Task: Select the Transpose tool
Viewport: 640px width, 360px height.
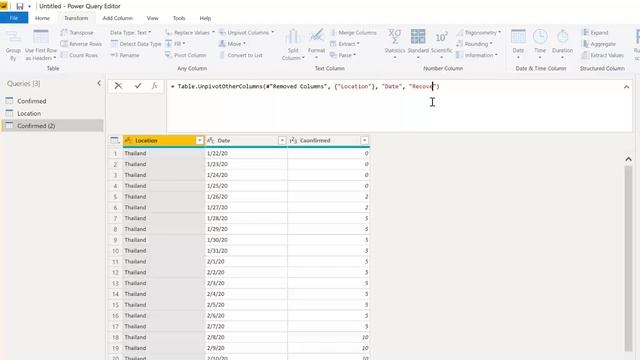Action: click(x=77, y=32)
